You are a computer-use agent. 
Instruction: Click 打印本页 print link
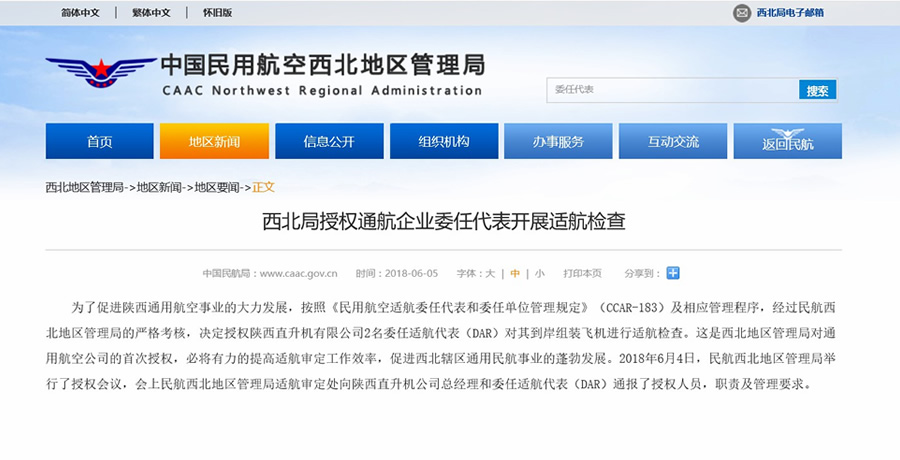(x=583, y=274)
